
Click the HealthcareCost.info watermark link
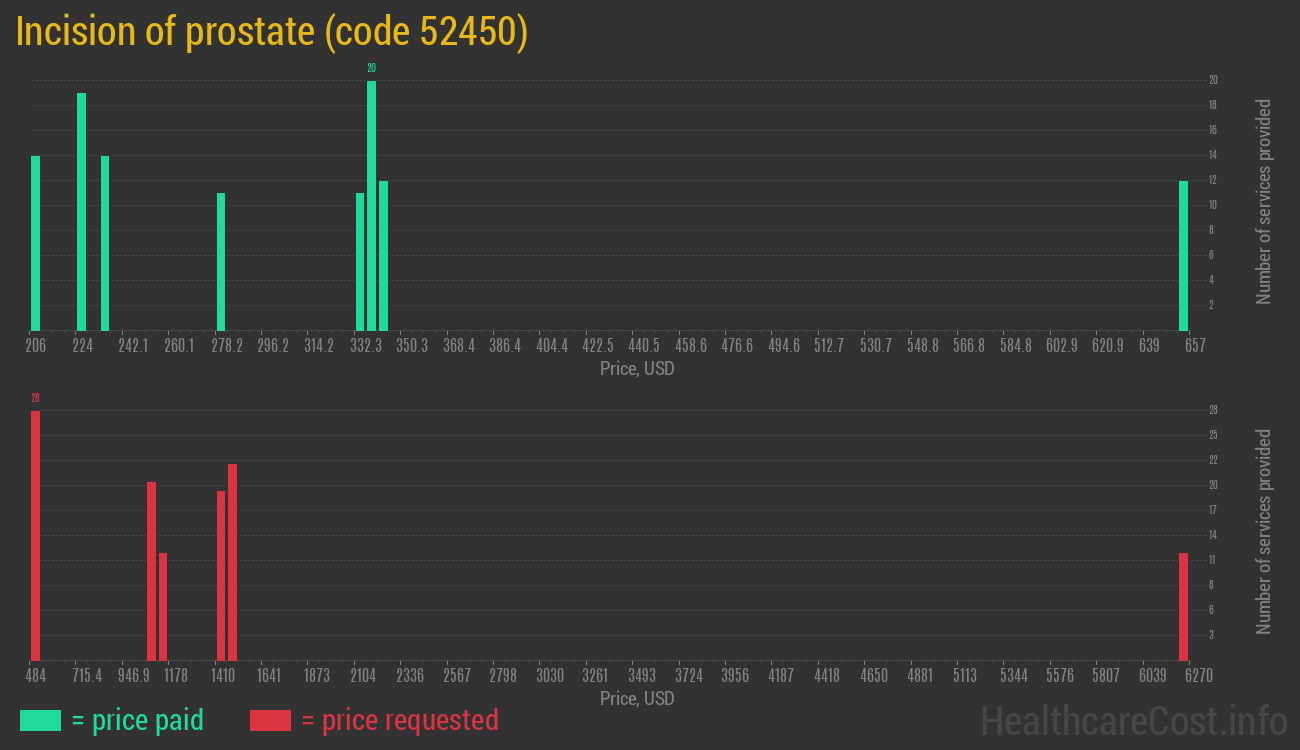point(1133,720)
